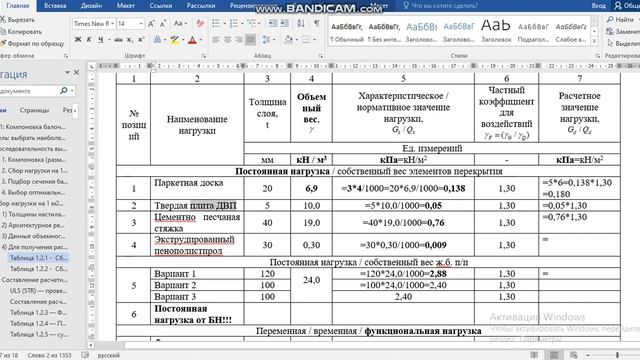Toggle underline (Ч) formatting

100,40
